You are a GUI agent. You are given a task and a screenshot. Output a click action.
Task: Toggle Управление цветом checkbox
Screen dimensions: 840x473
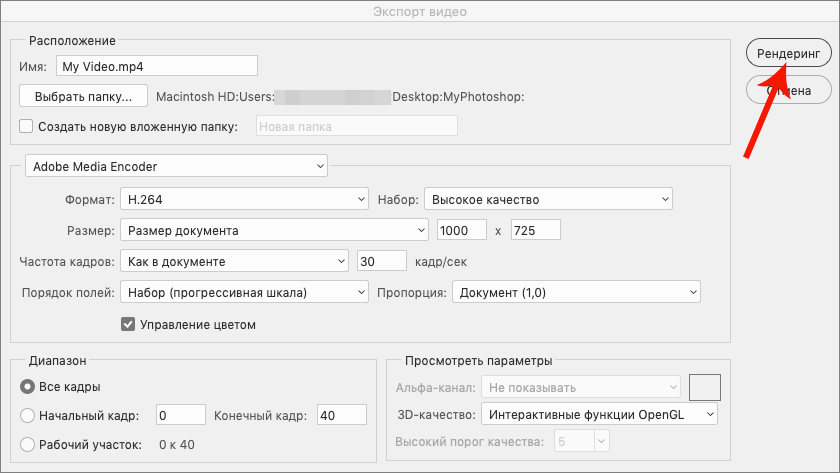pos(127,324)
